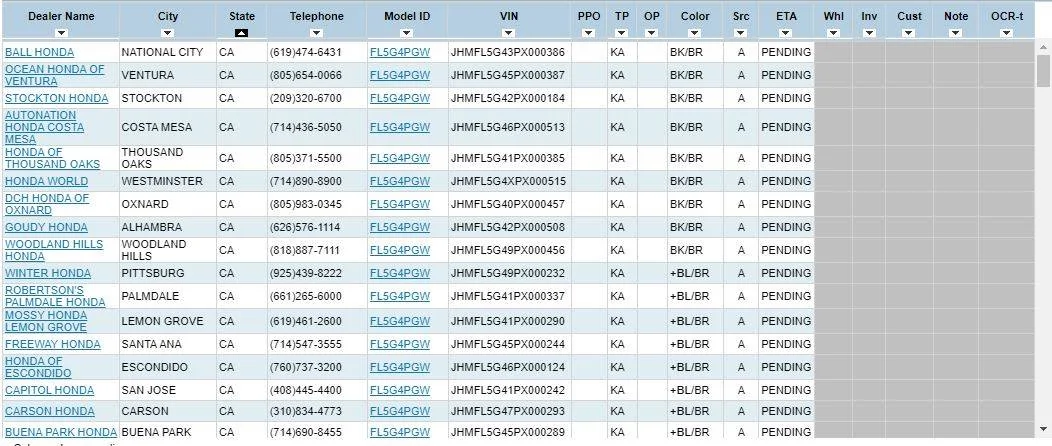This screenshot has height=446, width=1052.
Task: Click VIN JHMFL5G4XPX000515
Action: pos(508,181)
